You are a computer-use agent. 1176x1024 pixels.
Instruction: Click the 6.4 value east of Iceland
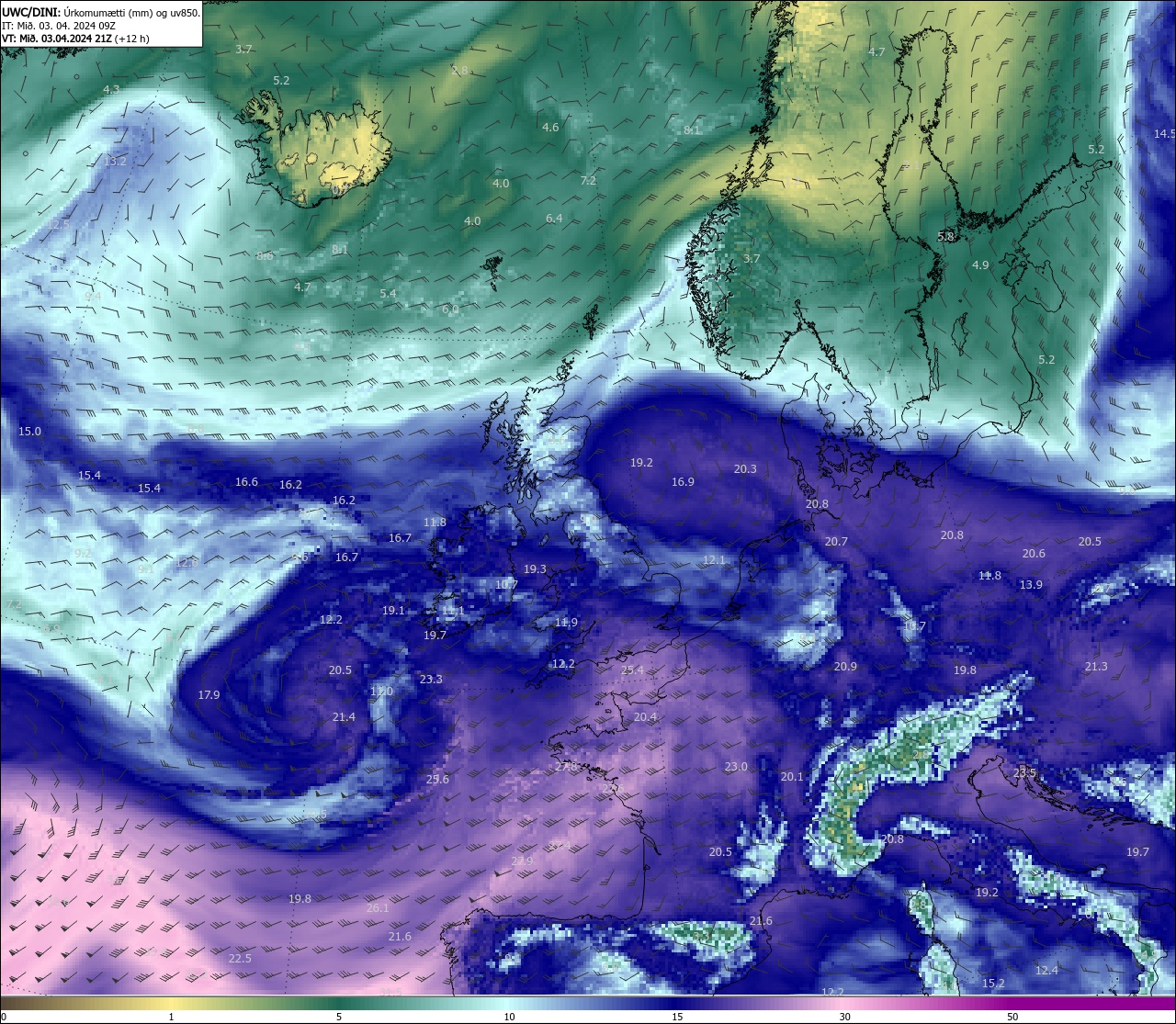(x=554, y=218)
